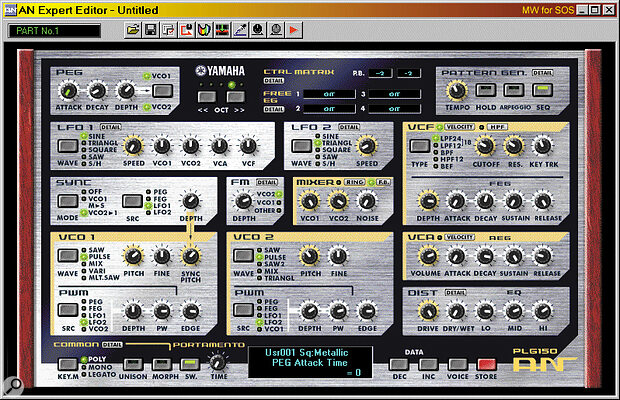The height and width of the screenshot is (400, 620).
Task: Click the open folder toolbar icon
Action: pos(133,30)
